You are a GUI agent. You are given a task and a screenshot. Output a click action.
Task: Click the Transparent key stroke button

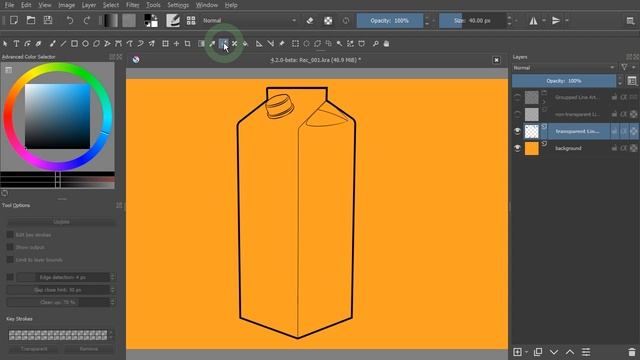click(x=34, y=349)
